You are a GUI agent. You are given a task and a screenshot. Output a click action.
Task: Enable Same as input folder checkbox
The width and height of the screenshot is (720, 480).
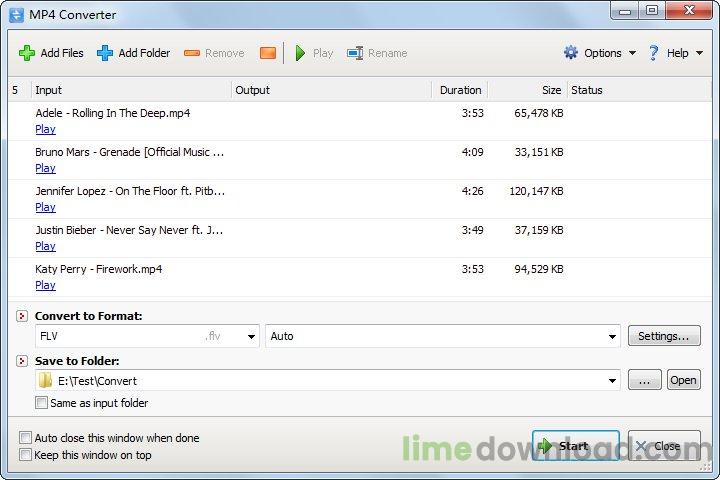tap(41, 403)
